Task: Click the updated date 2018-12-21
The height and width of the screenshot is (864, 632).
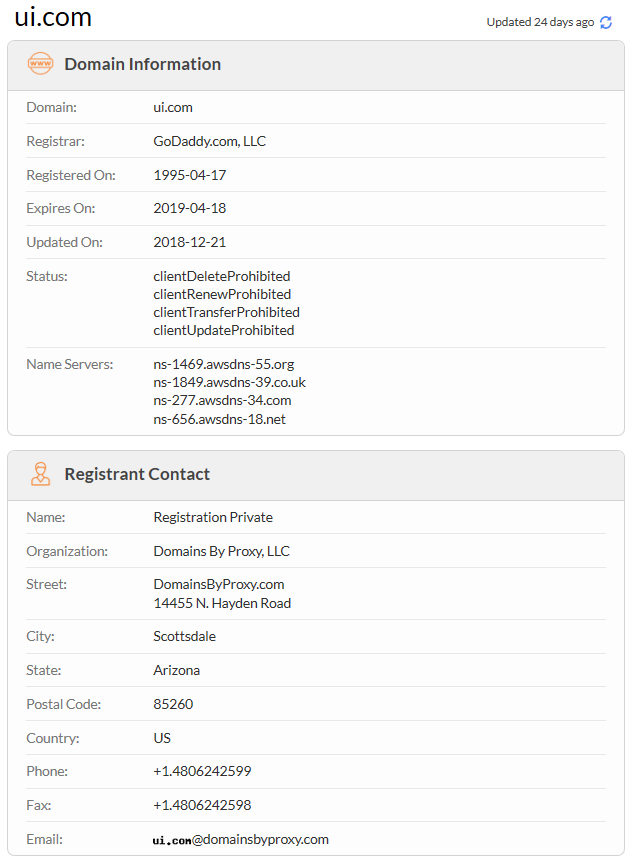Action: tap(190, 242)
